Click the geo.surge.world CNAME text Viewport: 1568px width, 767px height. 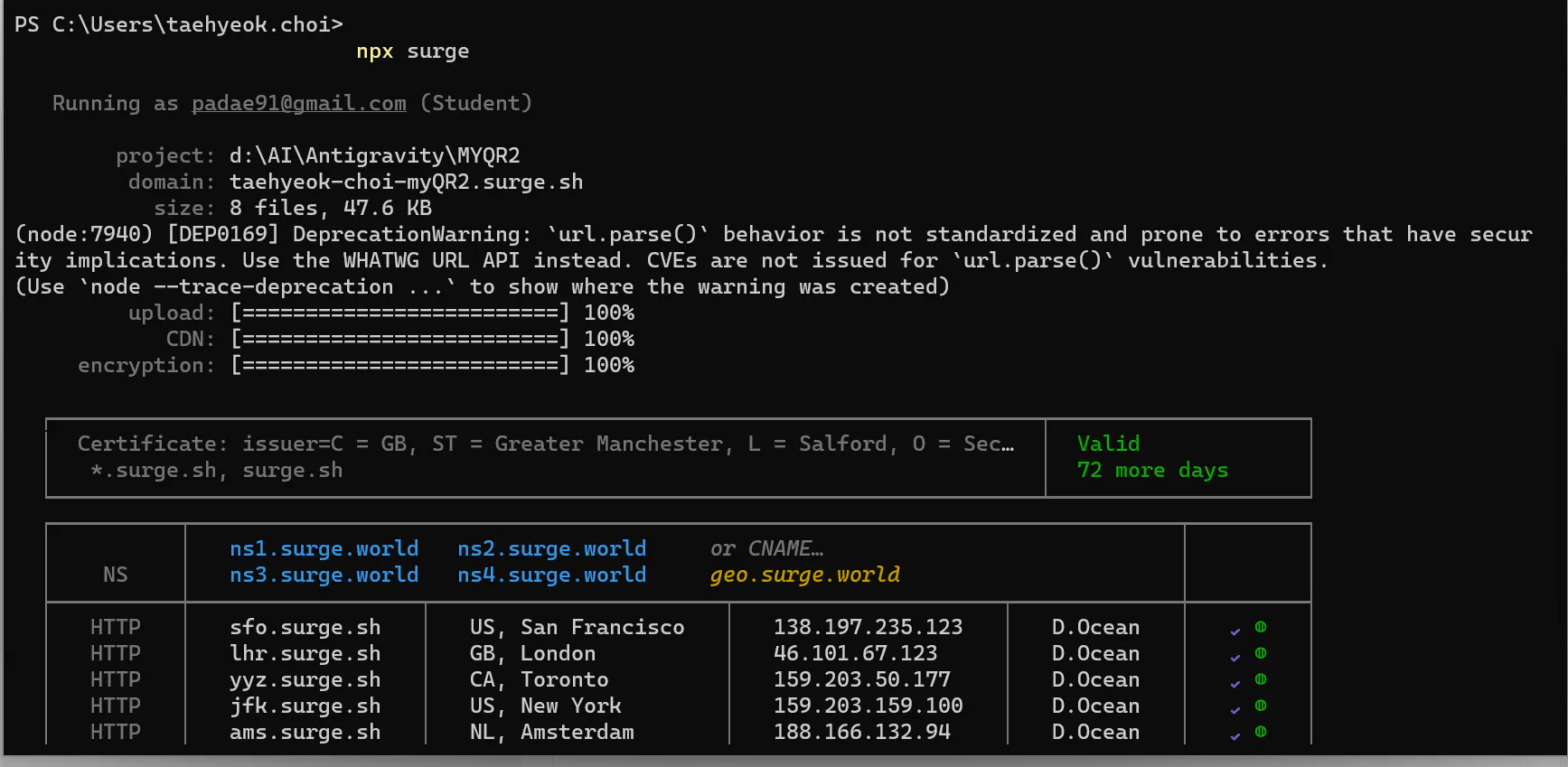(804, 575)
